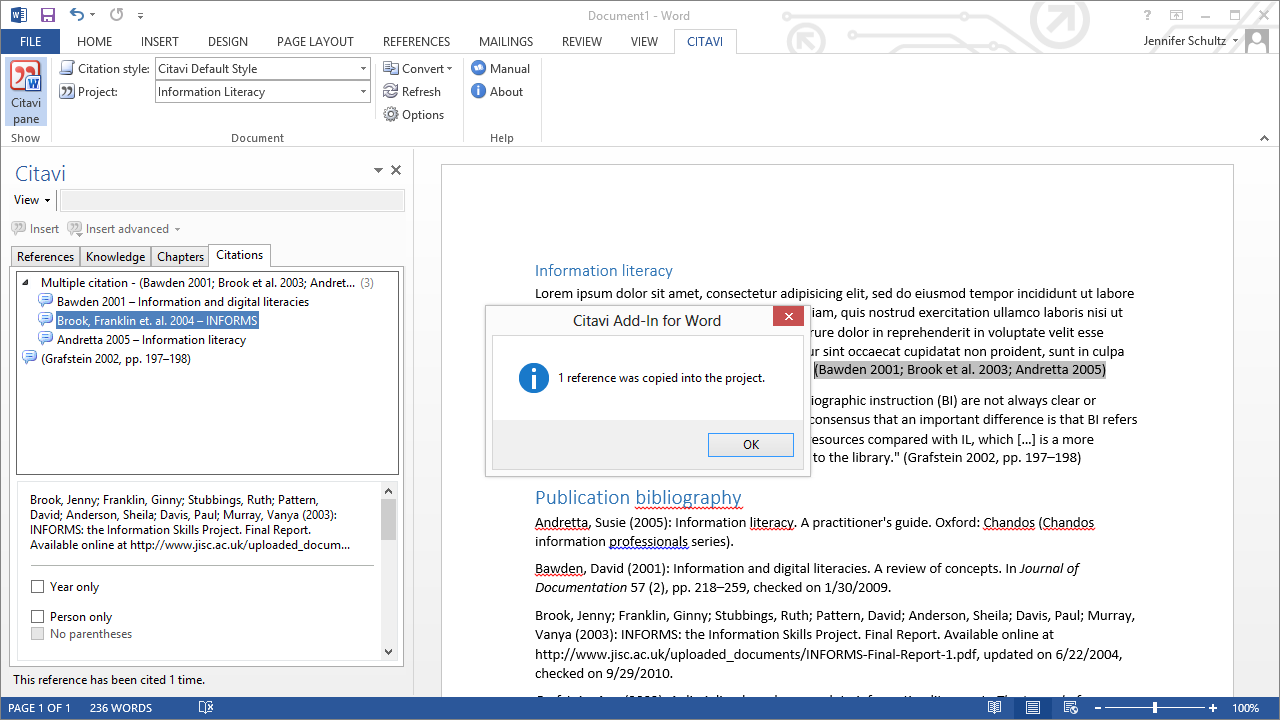Enable the Year only checkbox
Image resolution: width=1280 pixels, height=720 pixels.
point(38,587)
